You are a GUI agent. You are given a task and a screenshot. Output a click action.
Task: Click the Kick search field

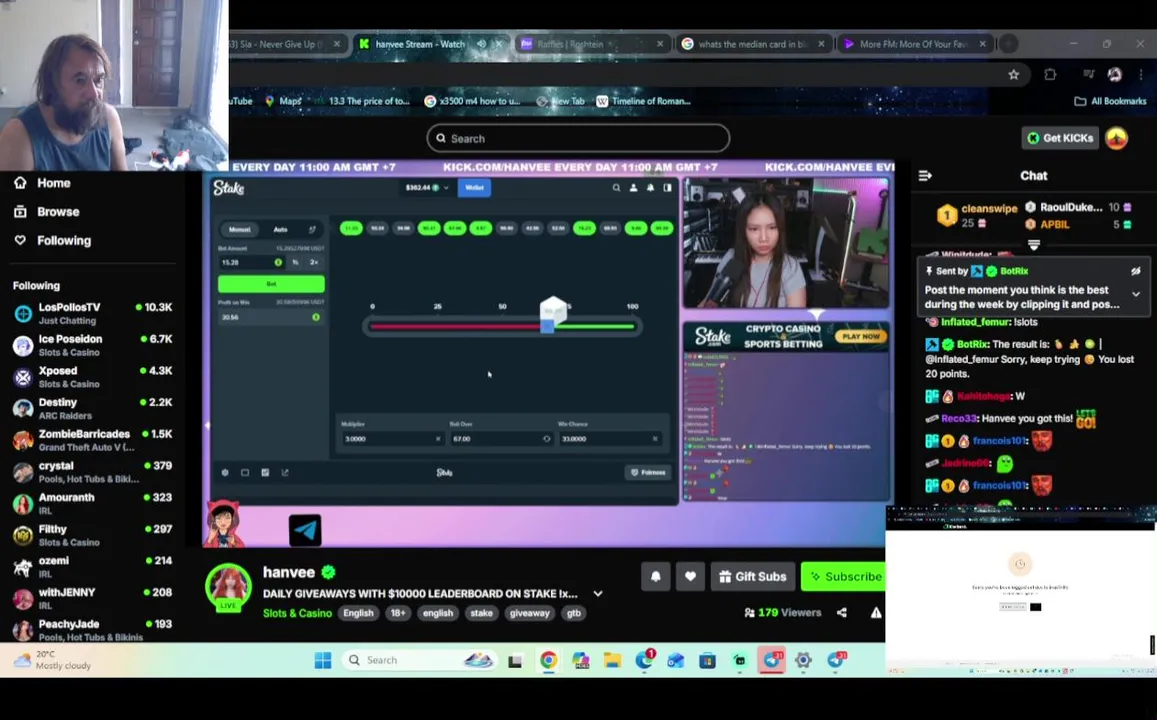[578, 139]
